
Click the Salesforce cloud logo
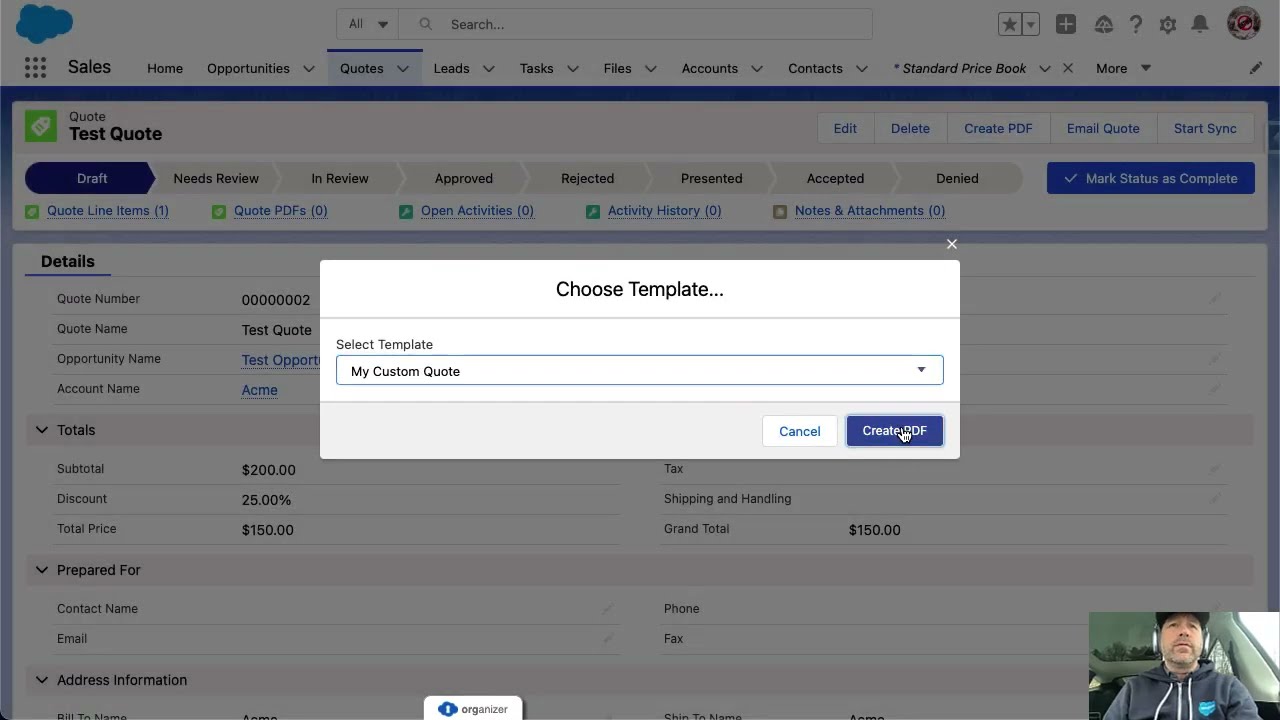[45, 24]
